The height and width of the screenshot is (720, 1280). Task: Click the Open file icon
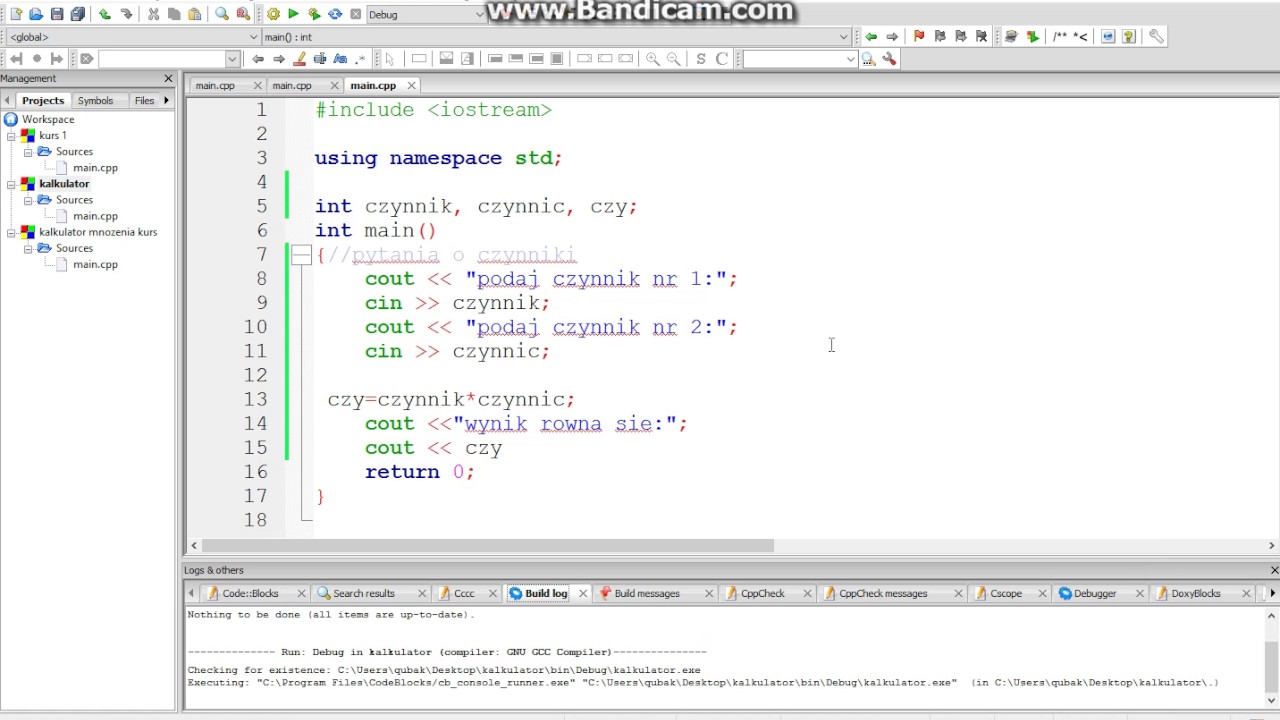[36, 14]
